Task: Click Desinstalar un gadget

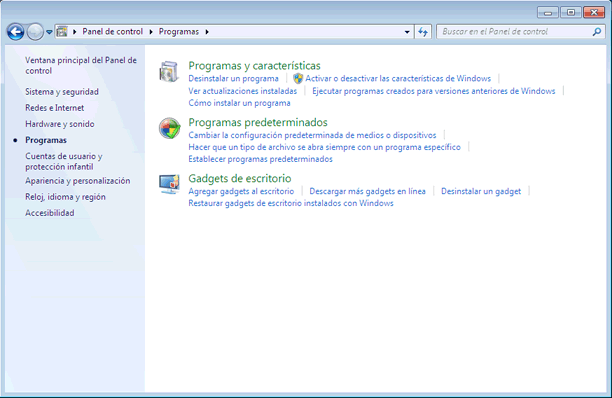Action: [x=481, y=191]
